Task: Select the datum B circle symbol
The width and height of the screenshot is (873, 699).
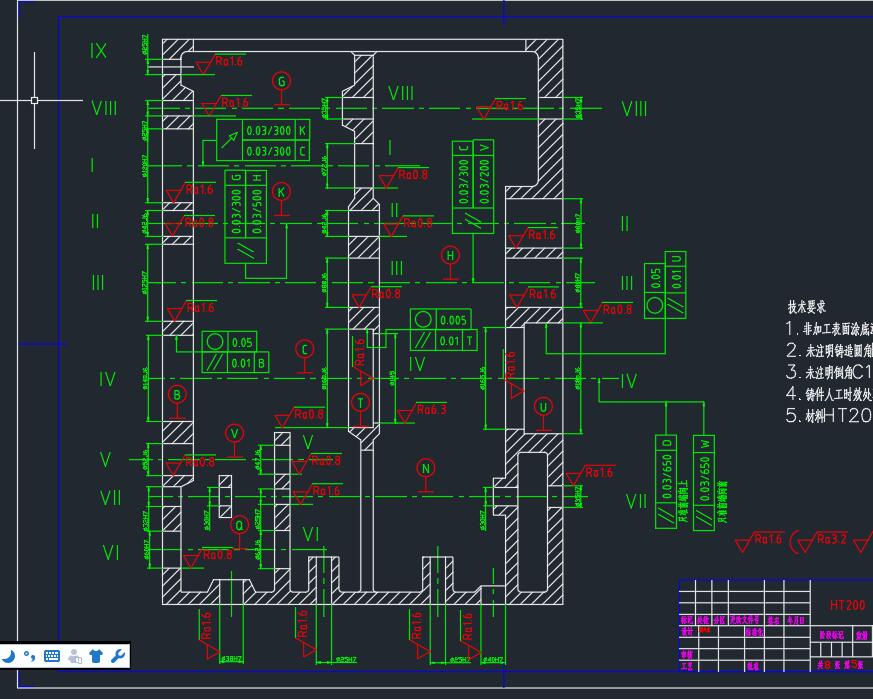Action: tap(177, 395)
